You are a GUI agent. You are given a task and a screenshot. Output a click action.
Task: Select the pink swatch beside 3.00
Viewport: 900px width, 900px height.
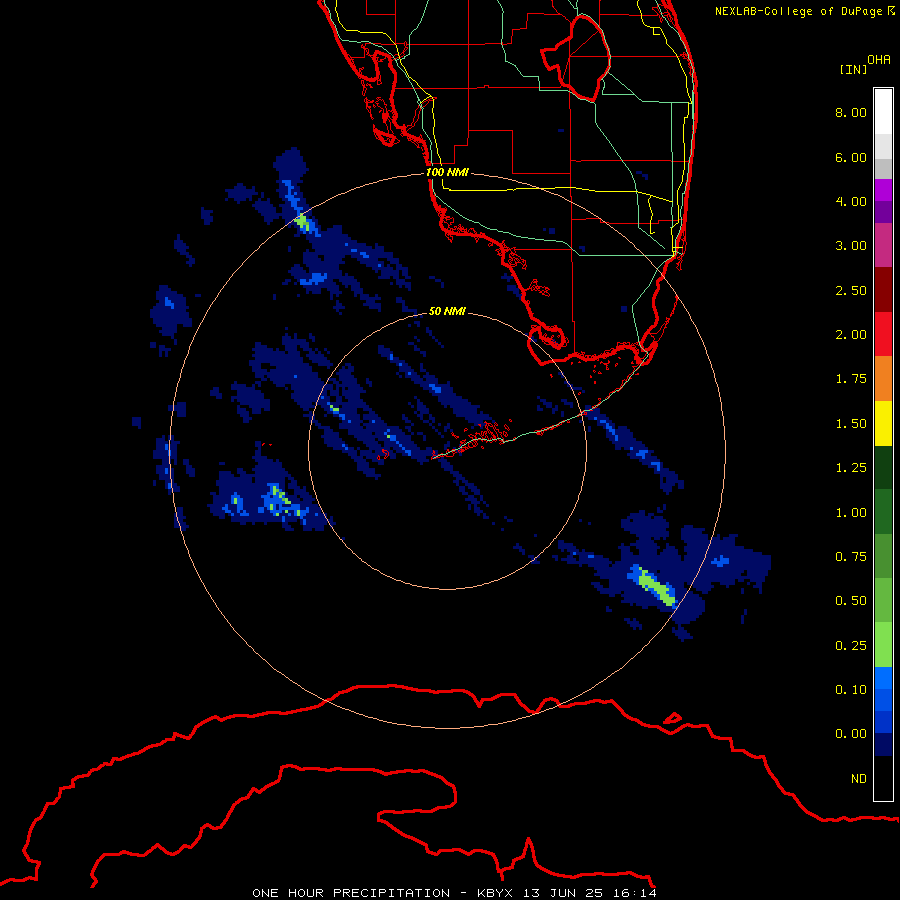pos(883,245)
